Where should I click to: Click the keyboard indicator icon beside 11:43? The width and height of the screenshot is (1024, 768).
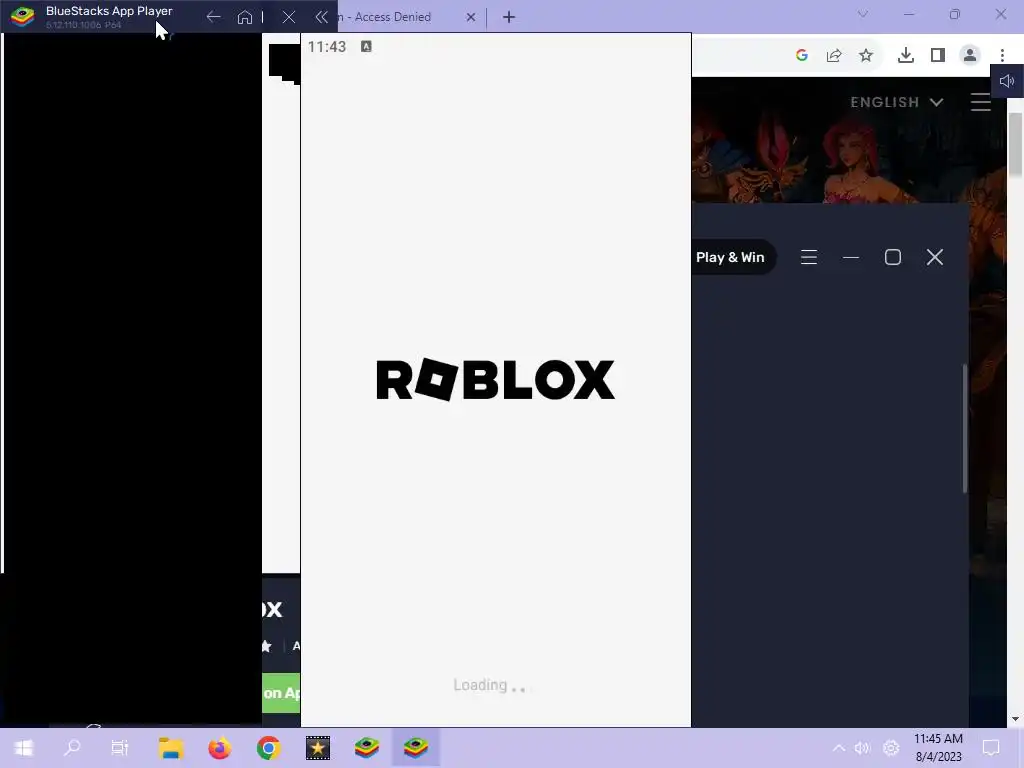click(366, 46)
